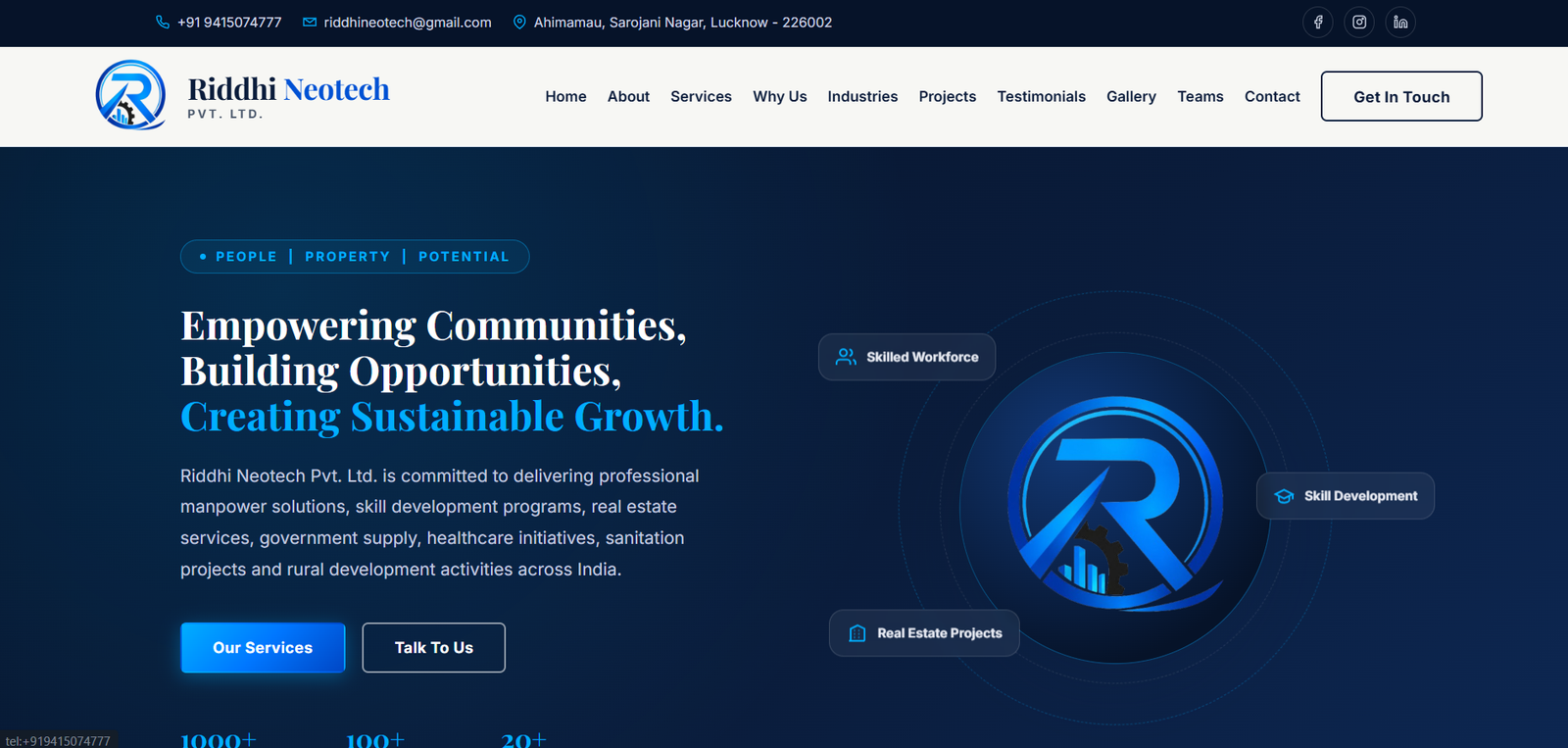This screenshot has height=748, width=1568.
Task: Open the Services menu item
Action: (x=701, y=96)
